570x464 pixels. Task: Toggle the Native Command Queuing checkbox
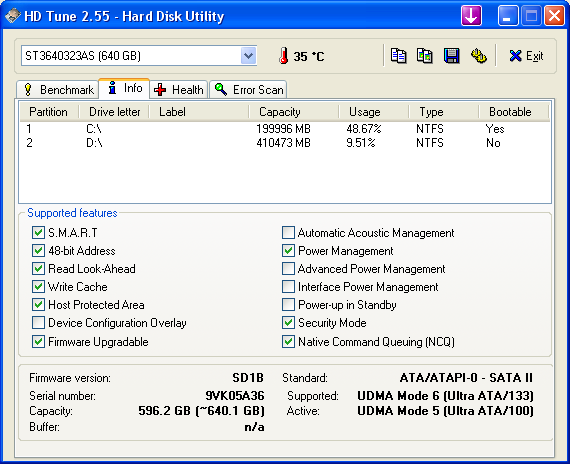tap(288, 341)
